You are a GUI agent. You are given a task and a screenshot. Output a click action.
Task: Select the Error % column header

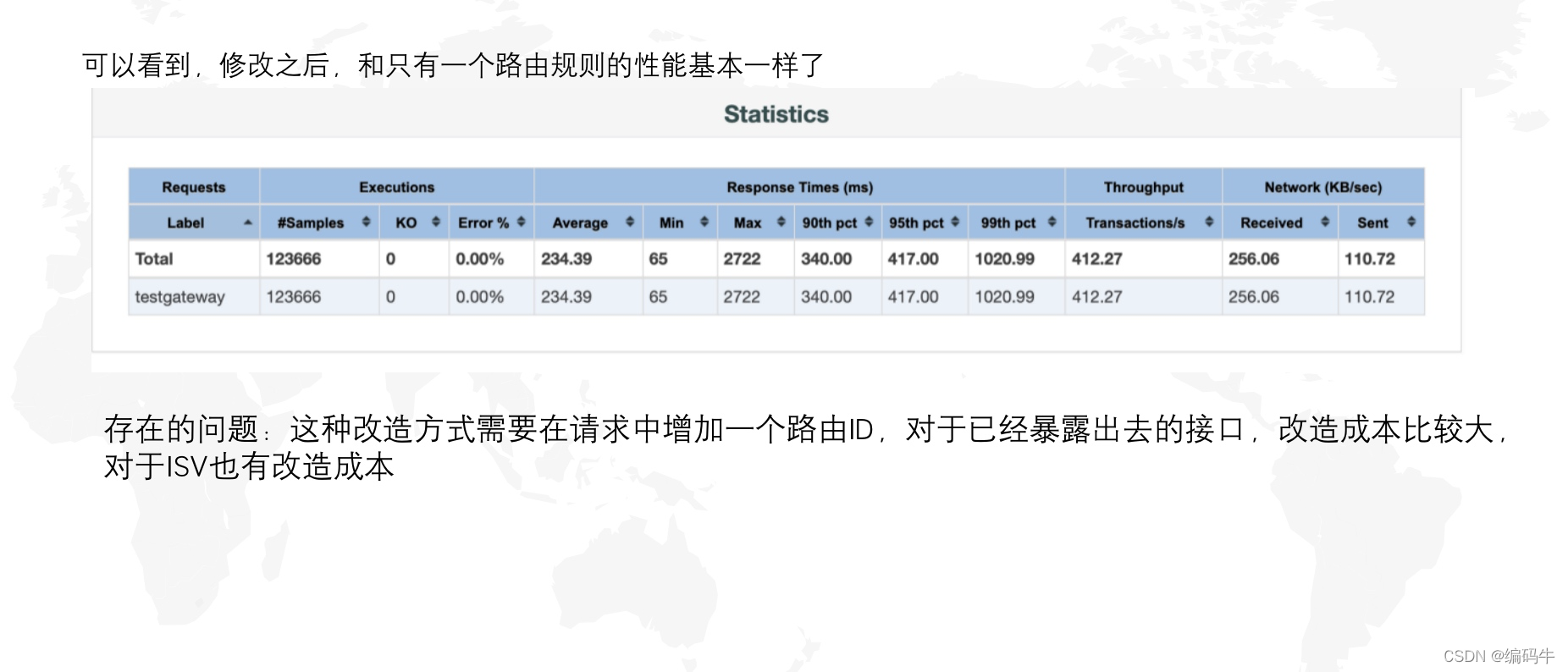click(x=491, y=223)
